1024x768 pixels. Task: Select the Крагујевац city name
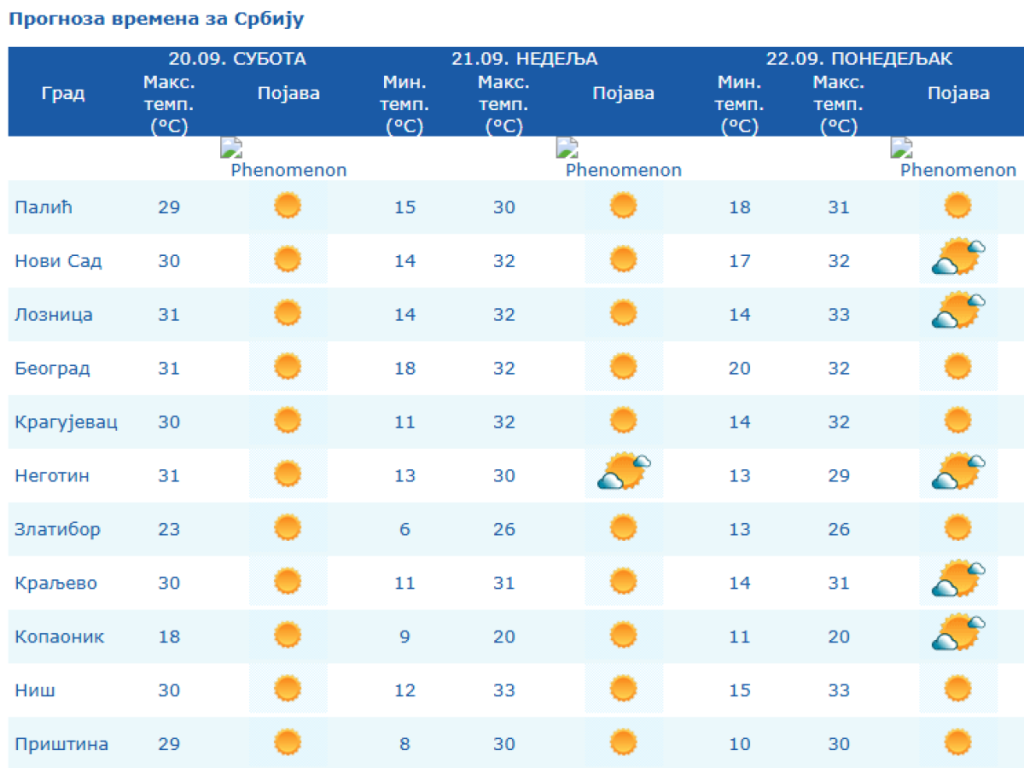tap(65, 422)
